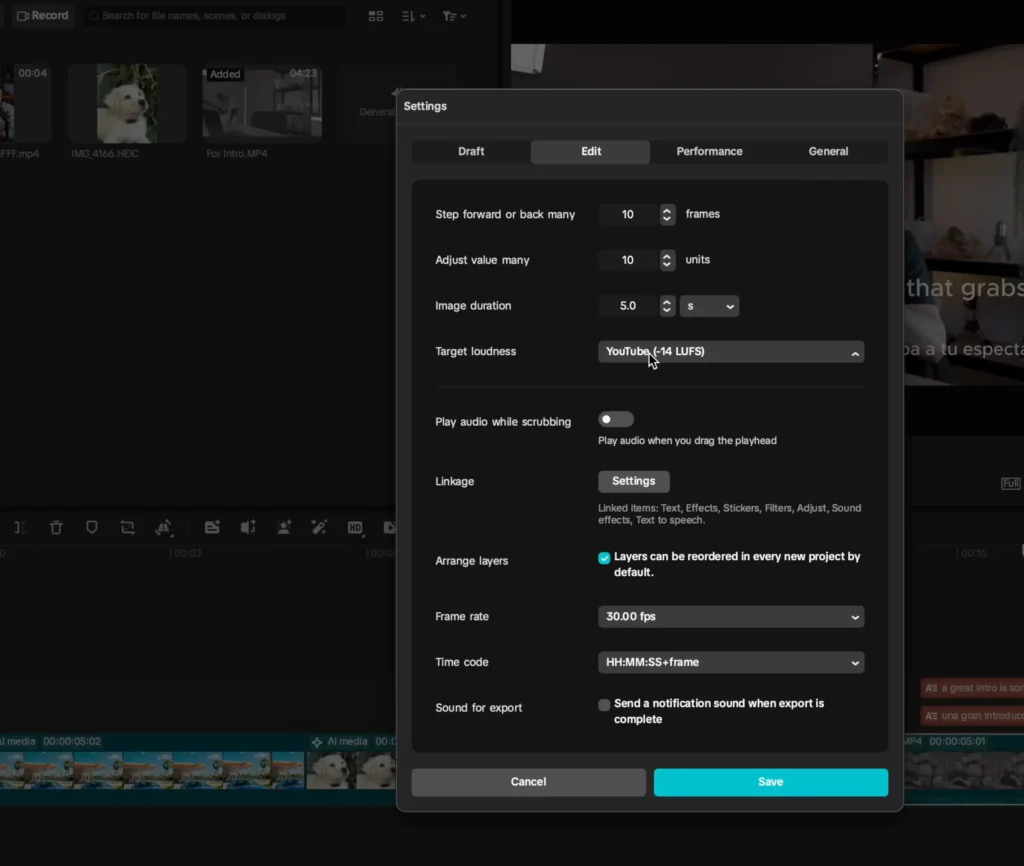
Task: Select the IMG_4166.HEIC puppy thumbnail
Action: coord(127,103)
